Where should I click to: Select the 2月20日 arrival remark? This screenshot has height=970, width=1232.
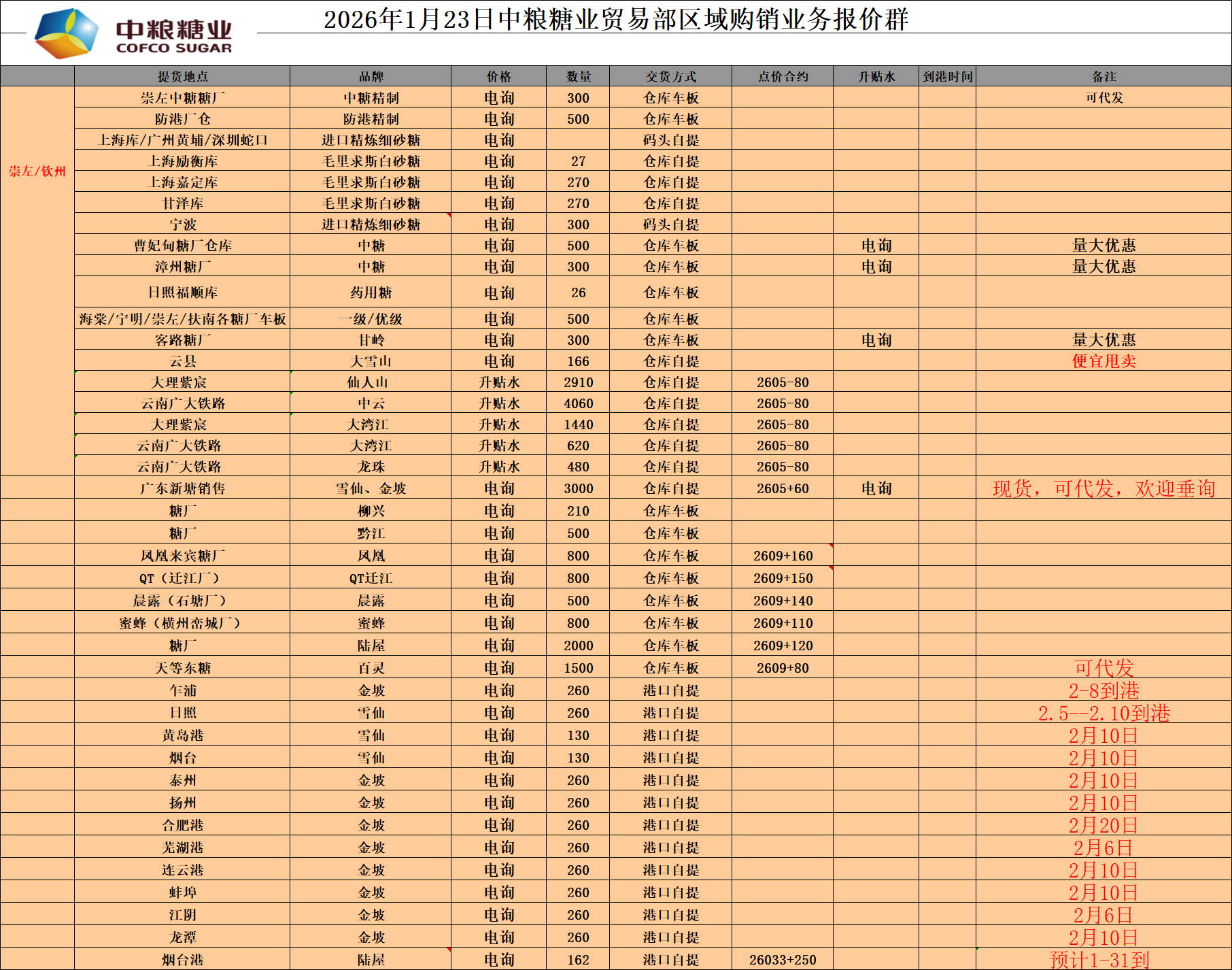click(x=1103, y=825)
